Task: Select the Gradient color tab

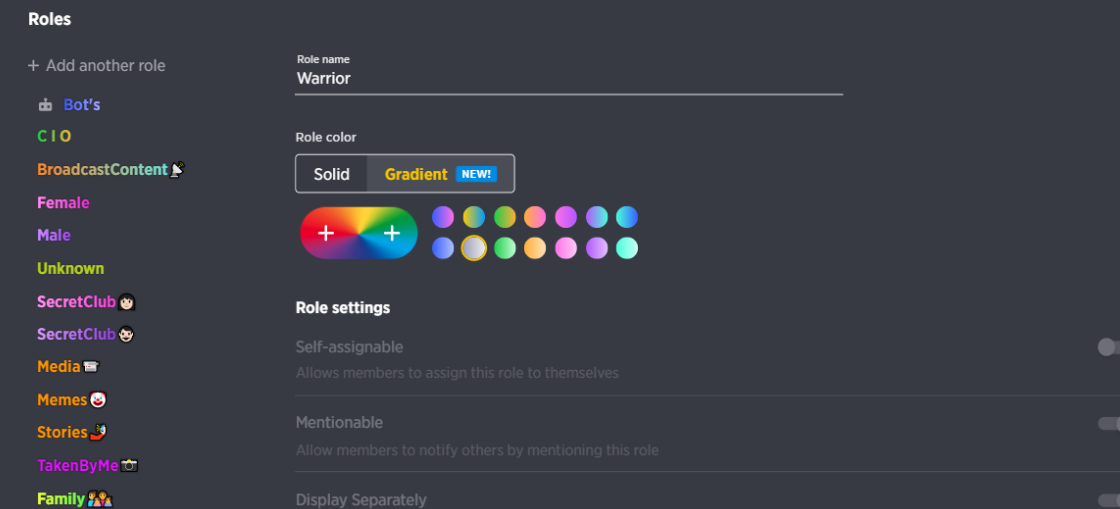Action: [440, 174]
